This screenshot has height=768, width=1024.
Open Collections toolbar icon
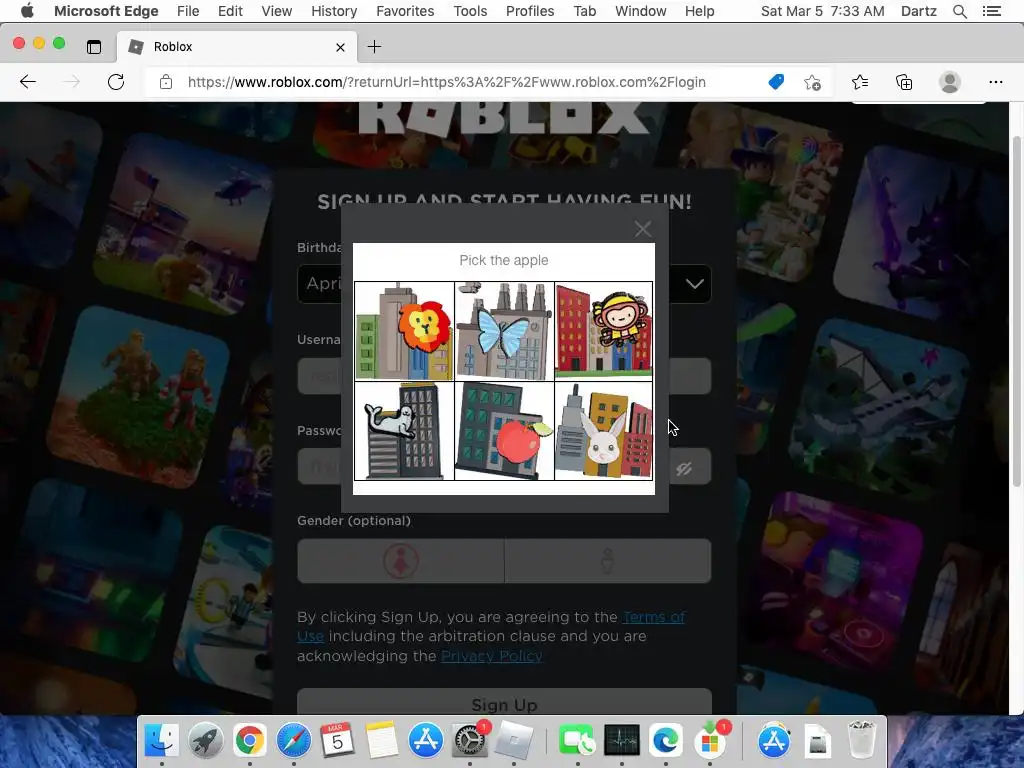point(904,82)
